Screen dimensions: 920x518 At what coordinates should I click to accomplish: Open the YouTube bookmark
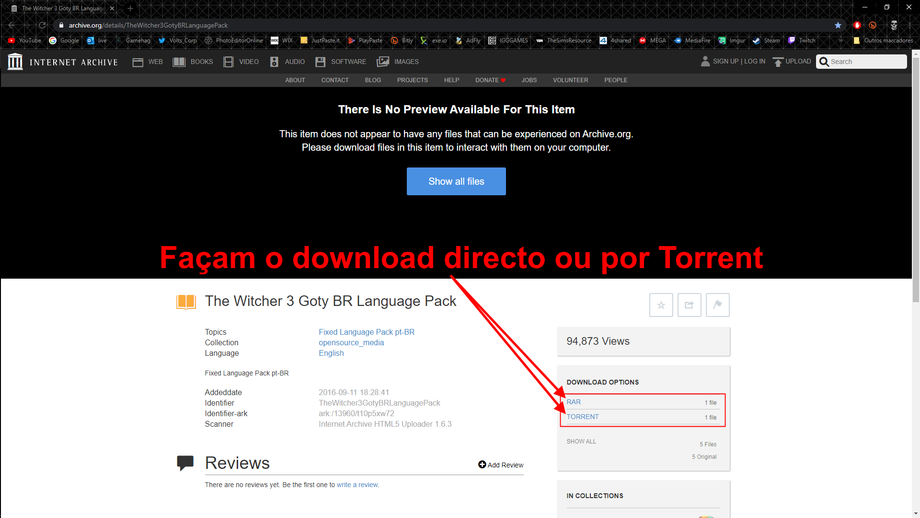24,41
